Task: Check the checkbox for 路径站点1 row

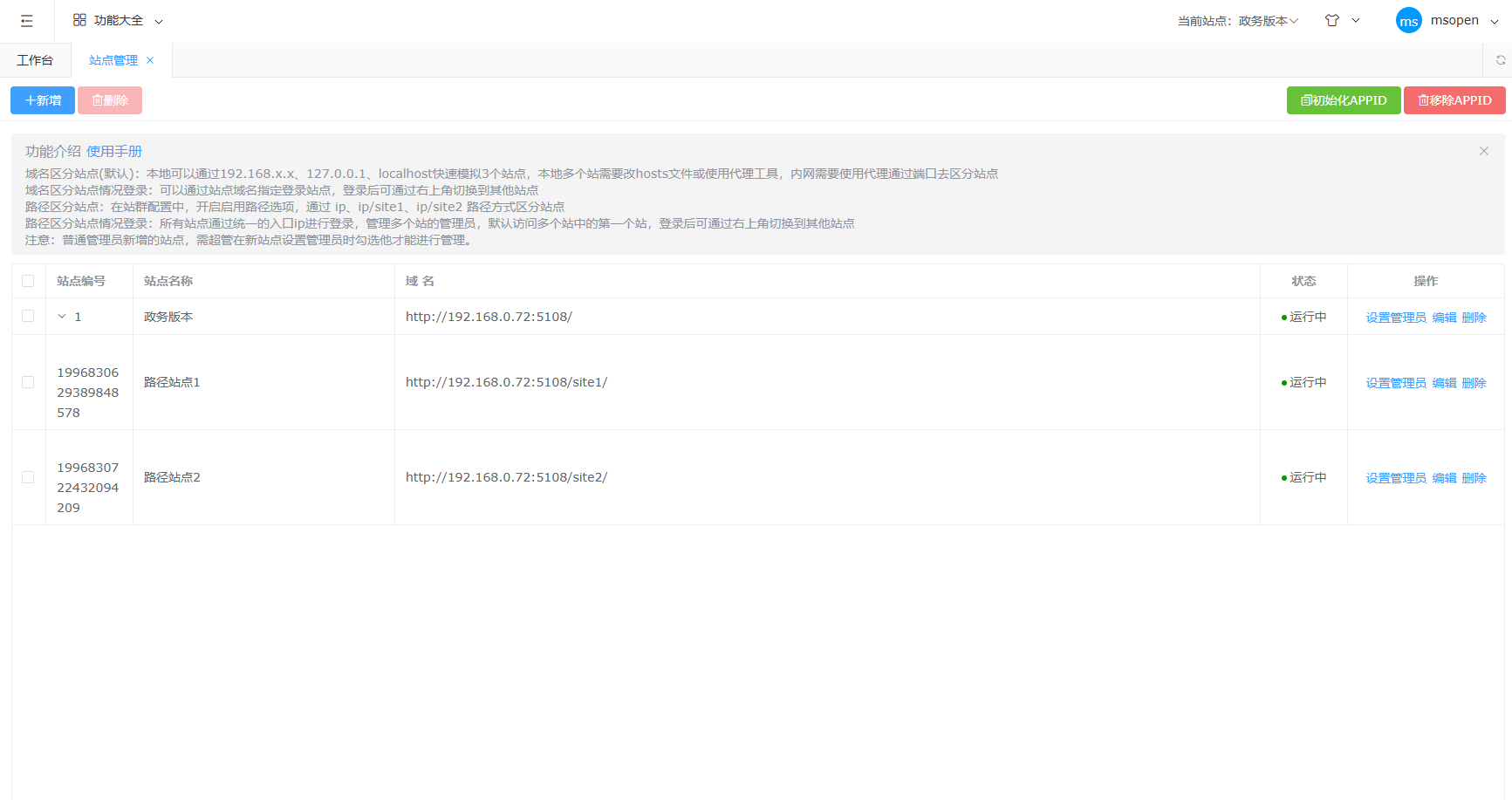Action: pyautogui.click(x=28, y=381)
